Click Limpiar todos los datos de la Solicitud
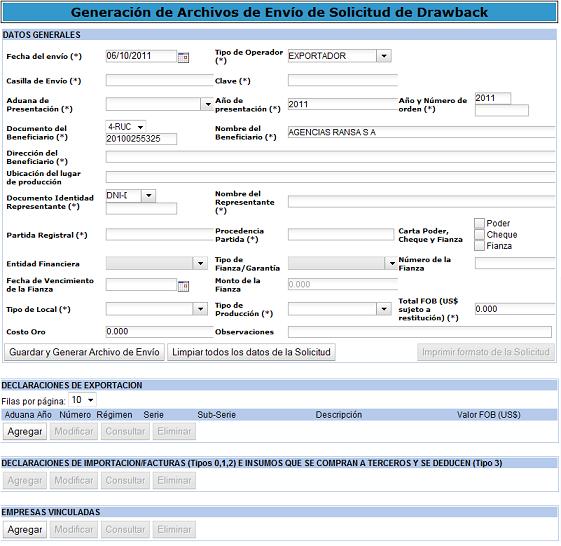The height and width of the screenshot is (546, 561). point(251,352)
